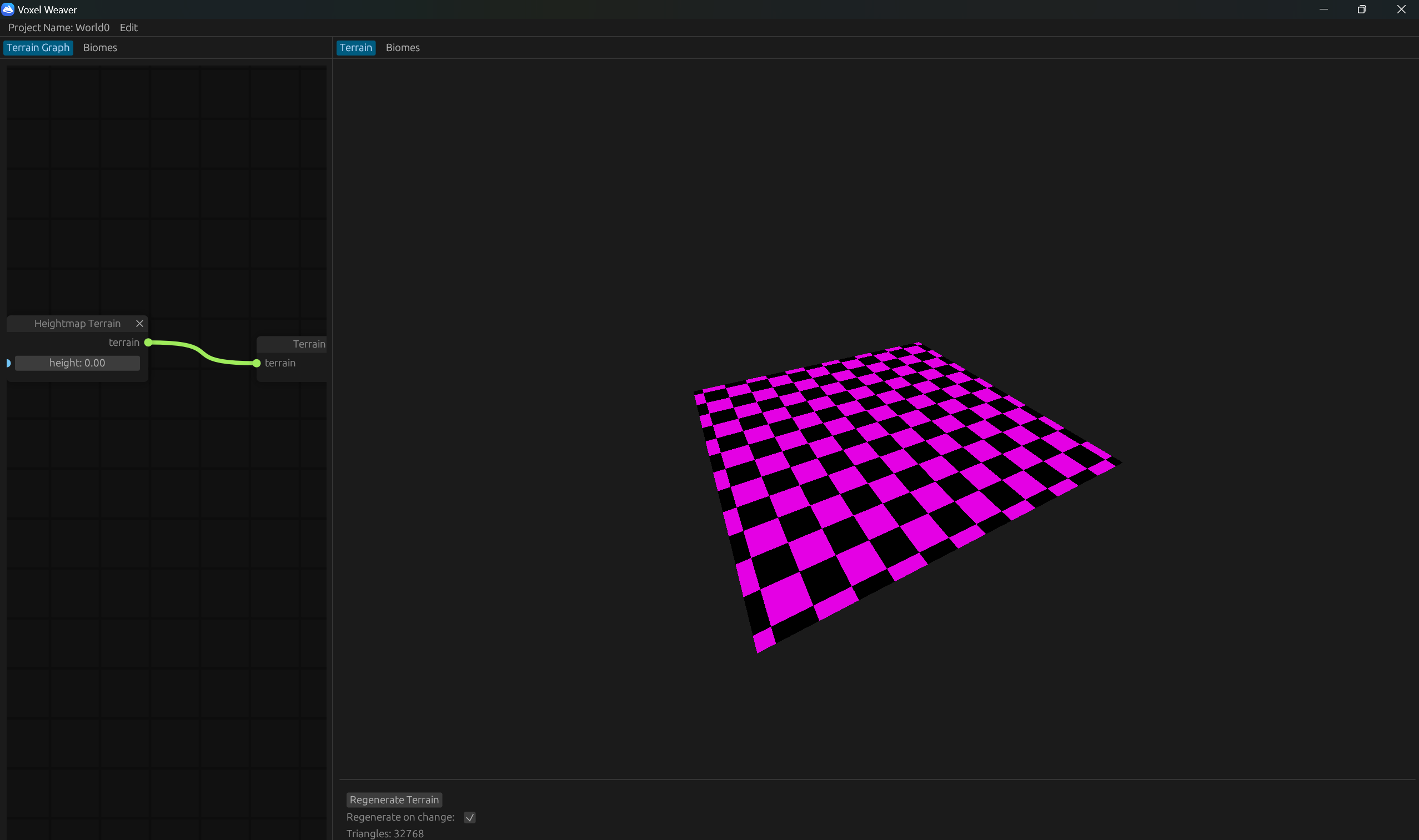Click the Terrain node input pin

[257, 364]
